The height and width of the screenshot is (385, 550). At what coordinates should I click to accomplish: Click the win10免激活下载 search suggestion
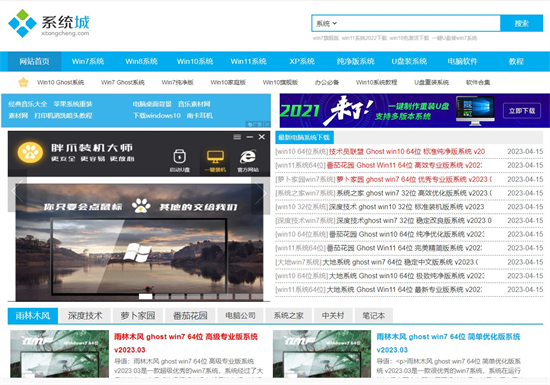point(409,38)
